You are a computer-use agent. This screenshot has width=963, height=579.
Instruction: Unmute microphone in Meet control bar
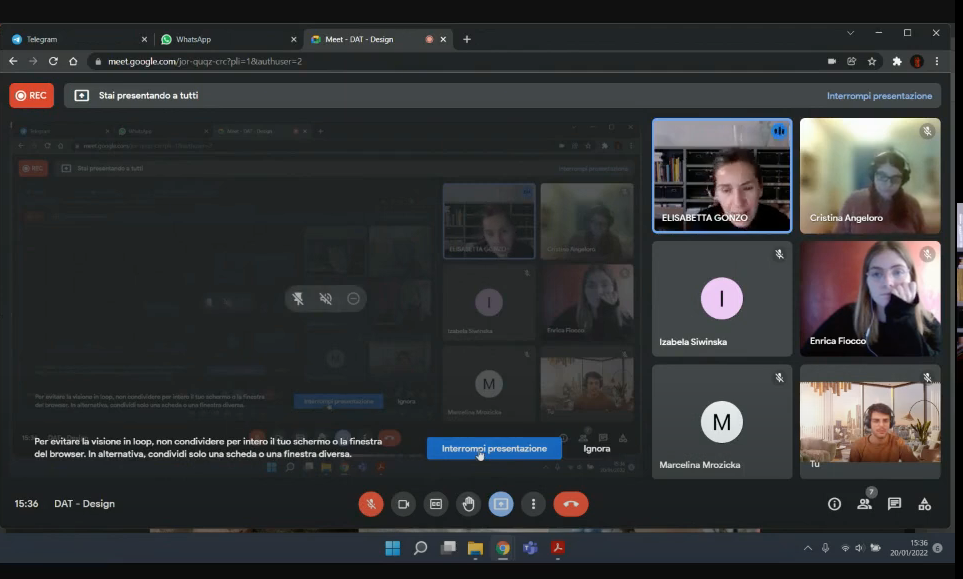[371, 504]
